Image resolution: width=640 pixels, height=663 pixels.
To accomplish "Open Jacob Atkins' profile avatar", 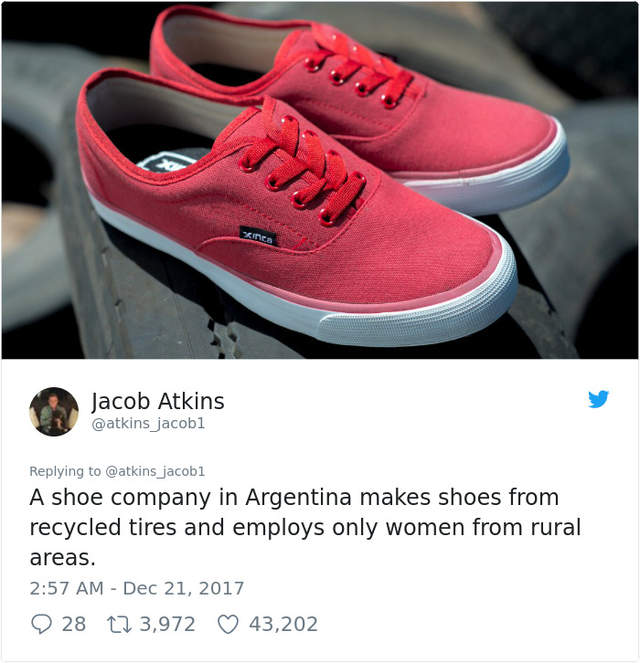I will click(x=54, y=411).
